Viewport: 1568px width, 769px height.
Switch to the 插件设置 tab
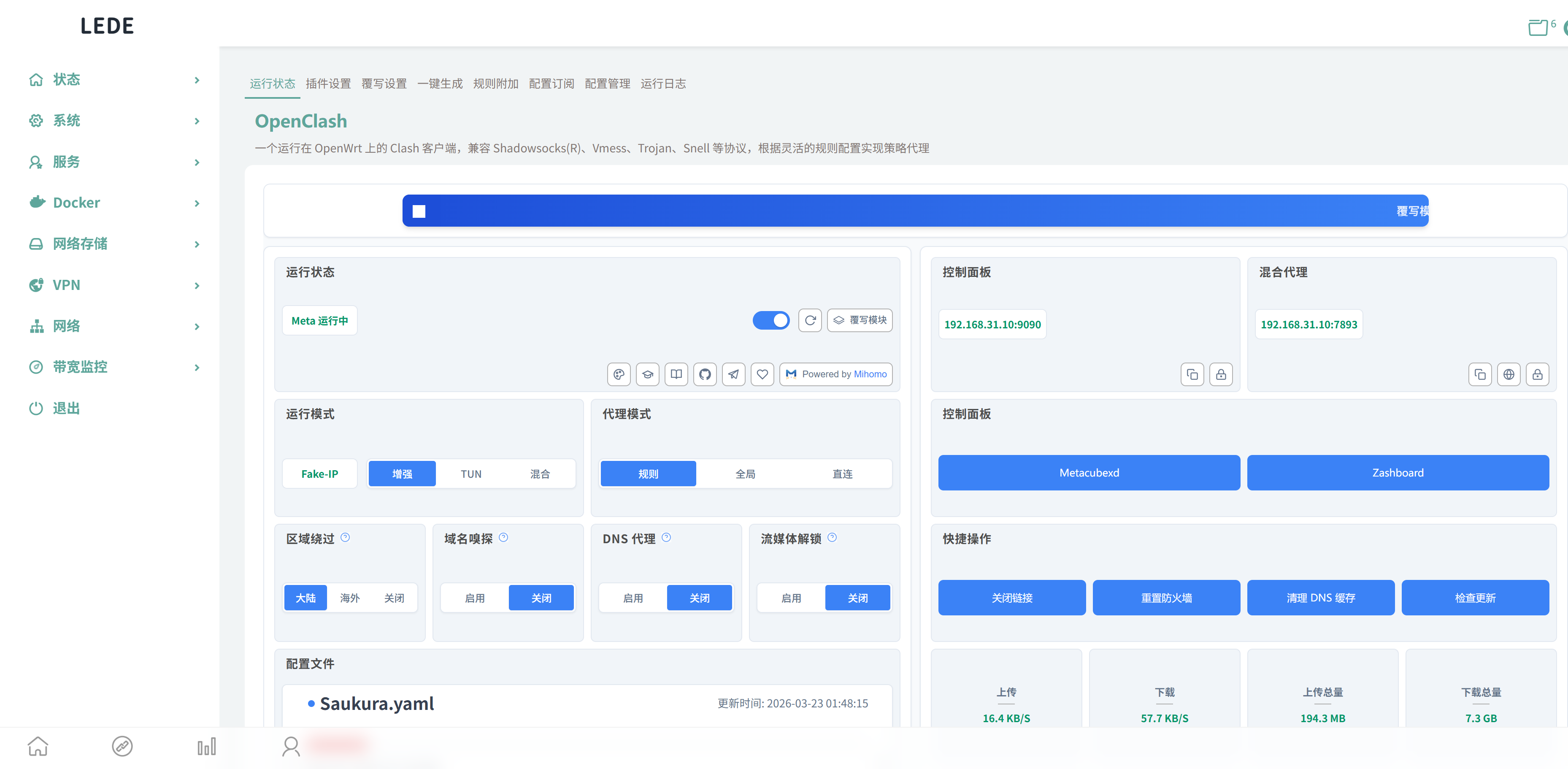pyautogui.click(x=328, y=84)
